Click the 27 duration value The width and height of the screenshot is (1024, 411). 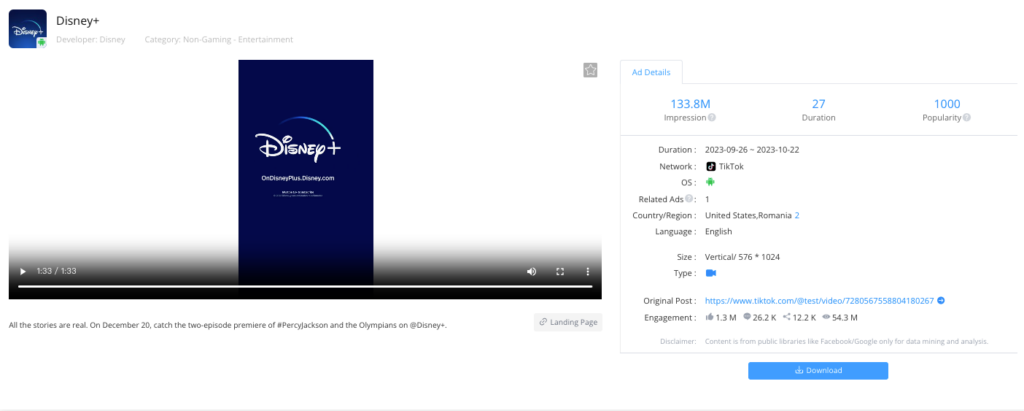tap(818, 104)
